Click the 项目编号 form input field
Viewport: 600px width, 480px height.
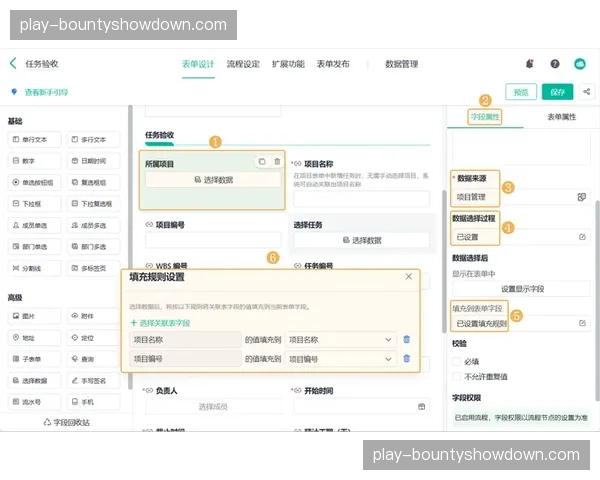[213, 240]
